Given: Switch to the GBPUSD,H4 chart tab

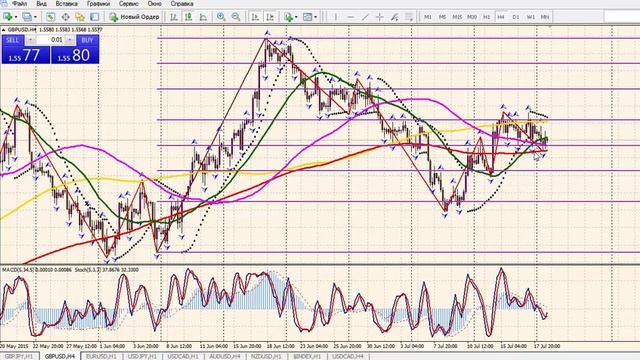Looking at the screenshot, I should (60, 356).
